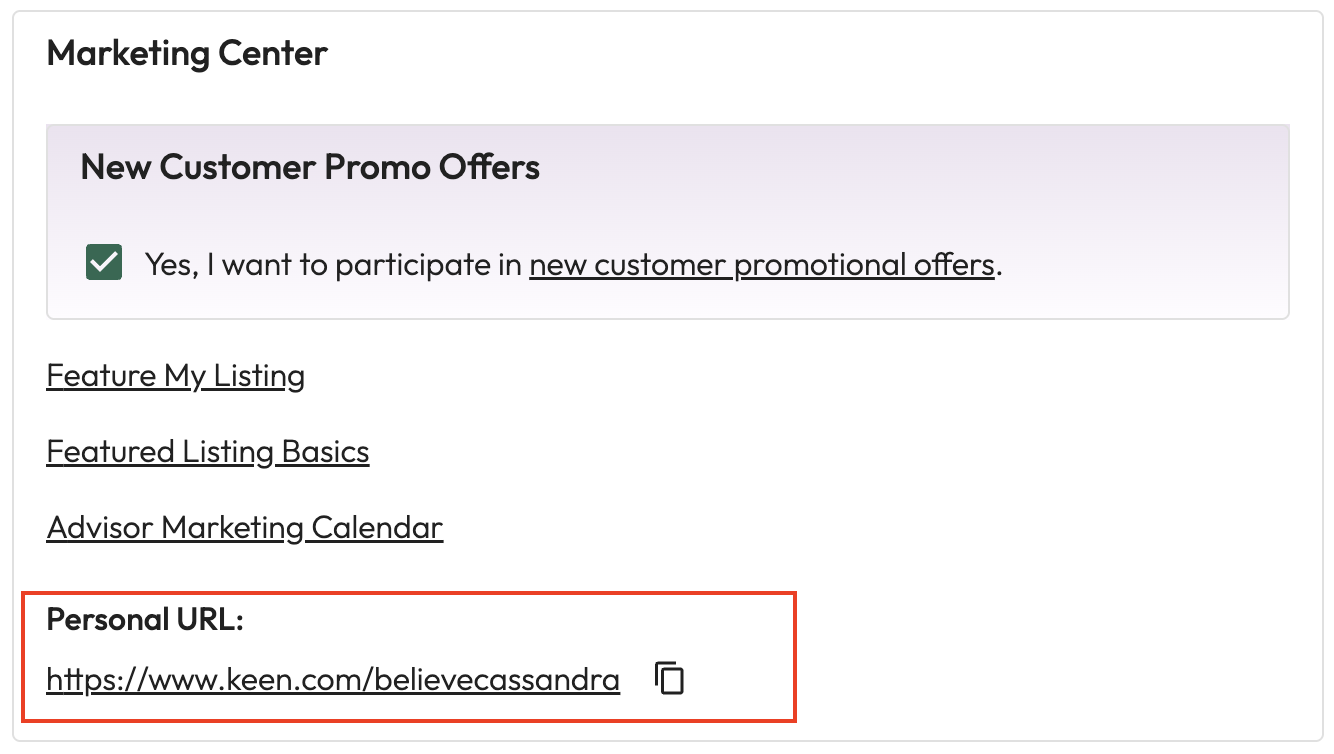Uncheck the promo offers participation checkbox
Viewport: 1334px width, 754px height.
[104, 264]
